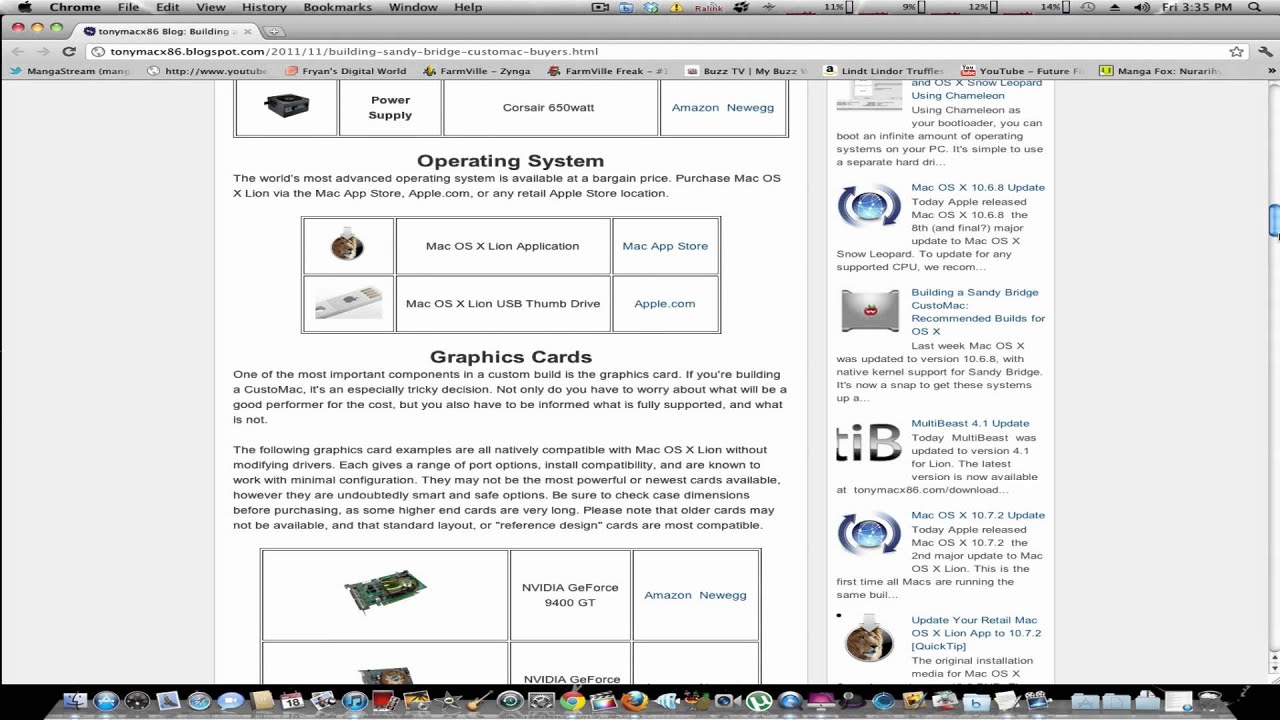Image resolution: width=1280 pixels, height=720 pixels.
Task: Open the Mac OS X 10.6.8 Update post
Action: [978, 187]
